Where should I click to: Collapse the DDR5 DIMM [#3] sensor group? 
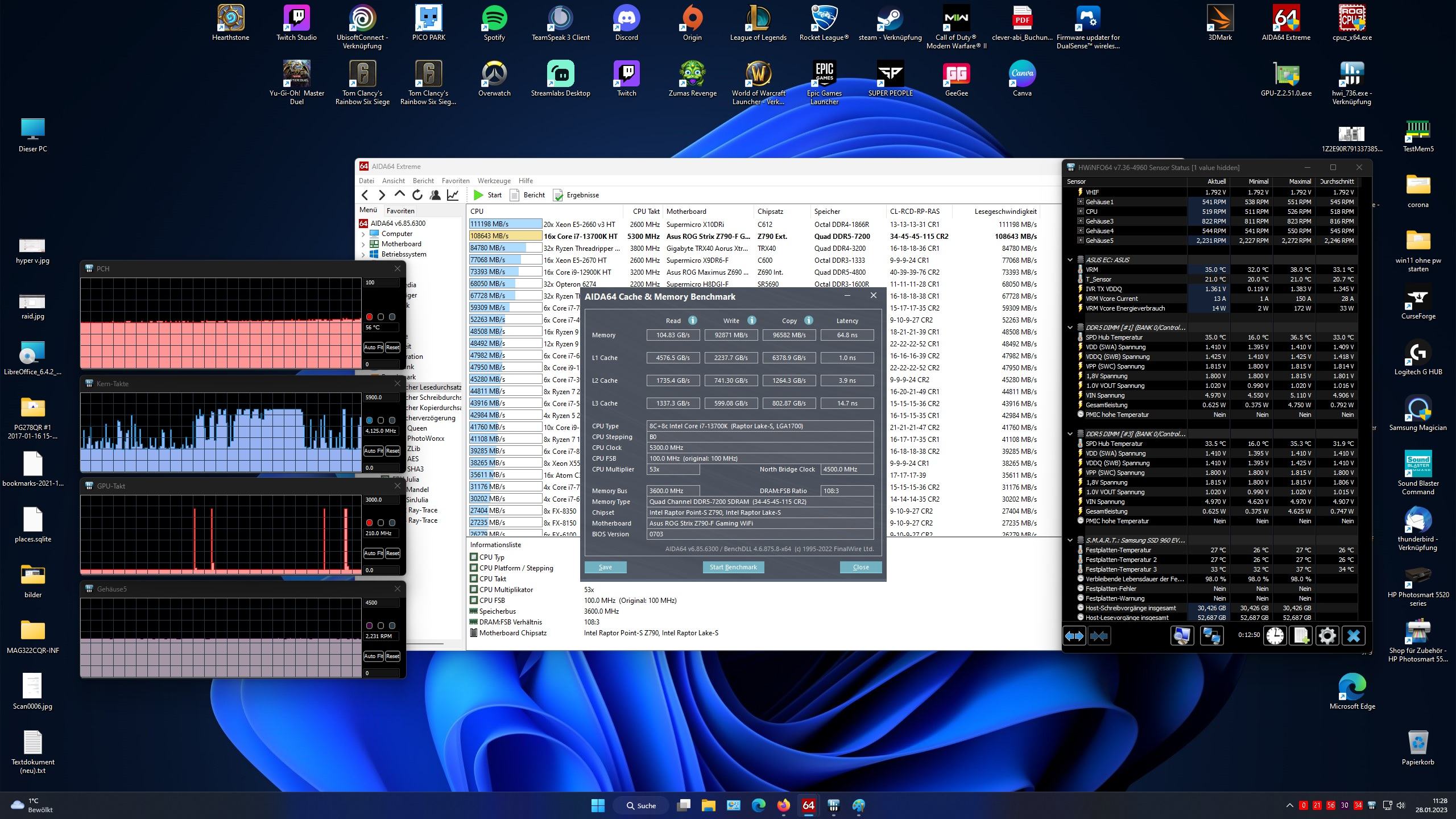point(1070,434)
